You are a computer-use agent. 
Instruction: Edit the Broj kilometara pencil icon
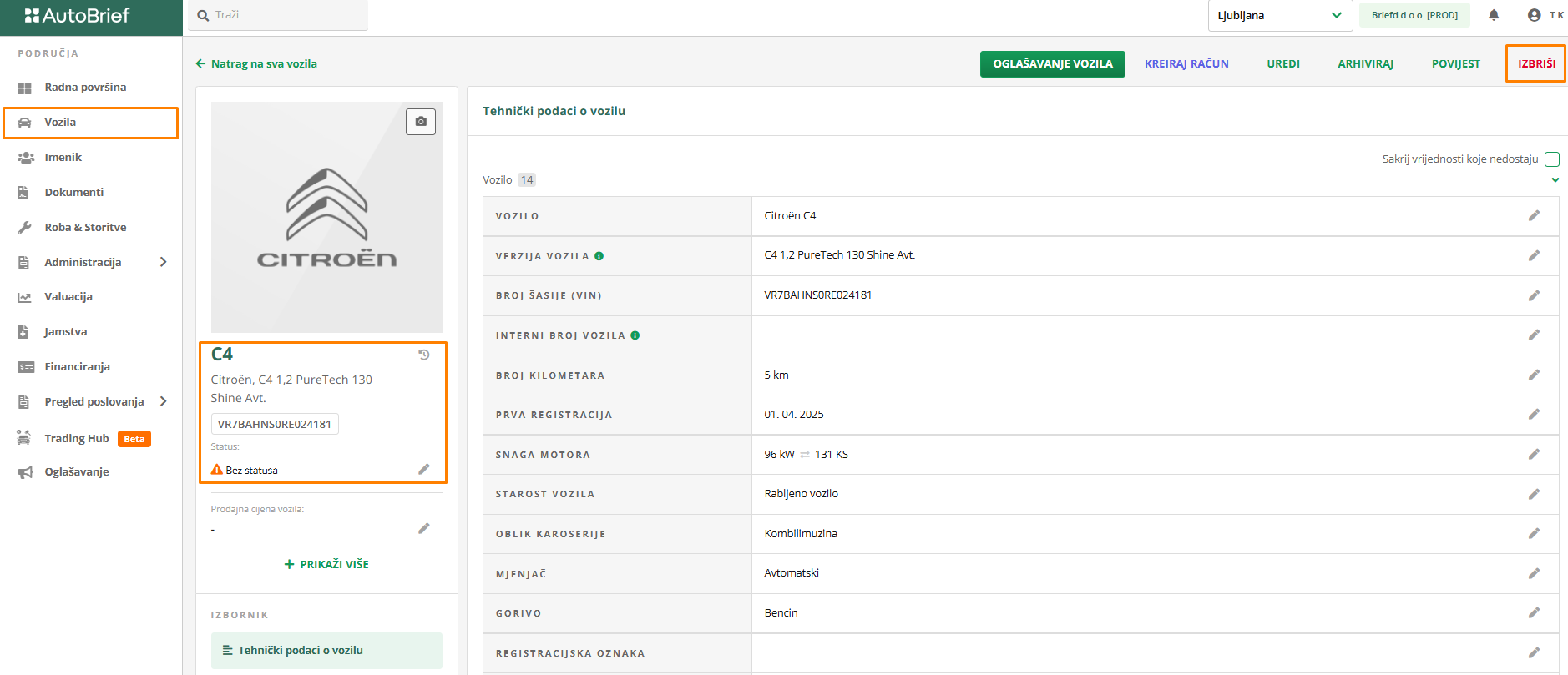1534,375
